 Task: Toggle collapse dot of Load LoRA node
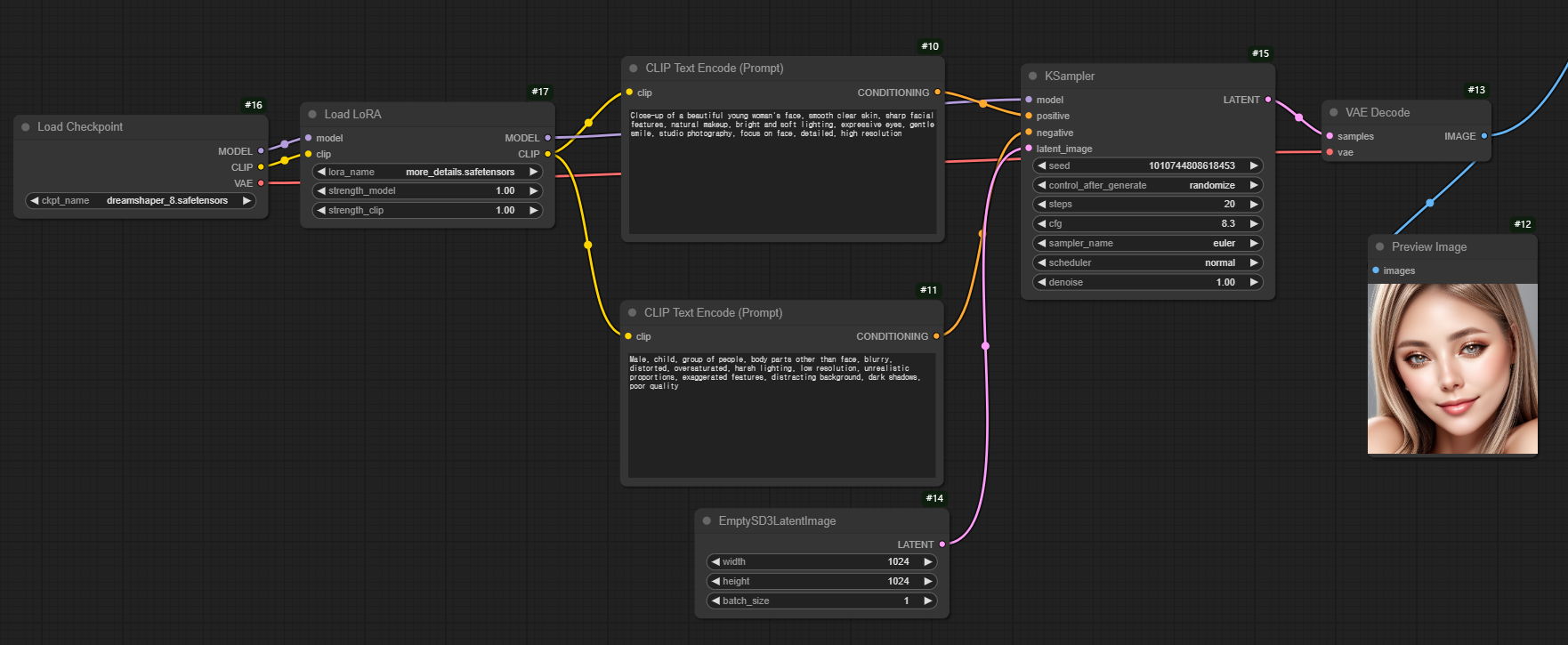312,114
